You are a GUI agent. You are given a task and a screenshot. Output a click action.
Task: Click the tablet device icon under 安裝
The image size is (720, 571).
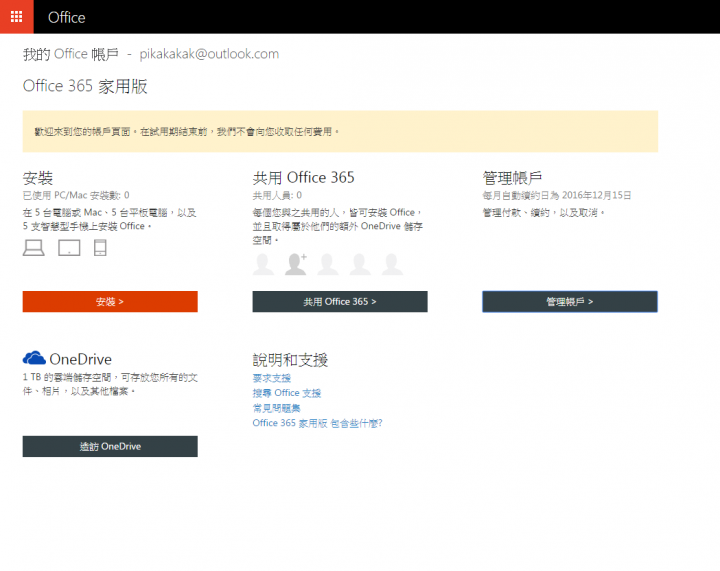[69, 248]
